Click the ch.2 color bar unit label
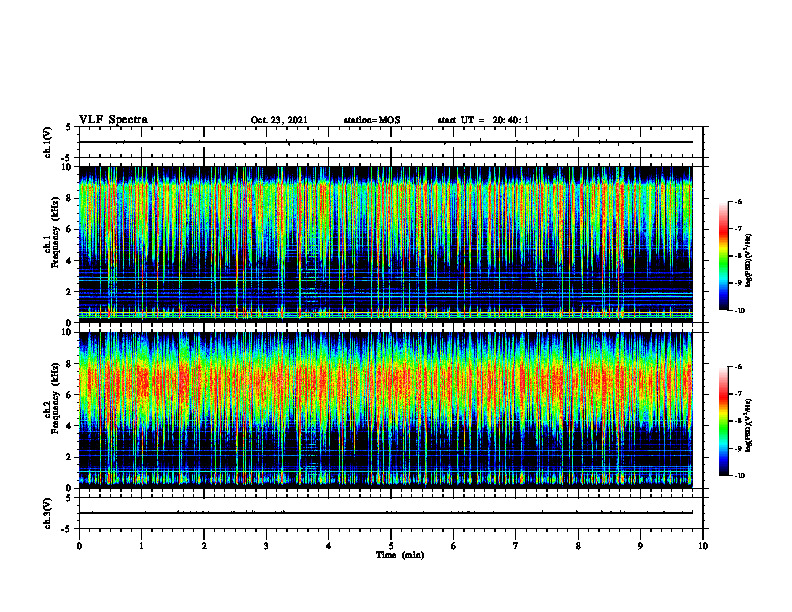Screen dimensions: 792x612 [749, 425]
